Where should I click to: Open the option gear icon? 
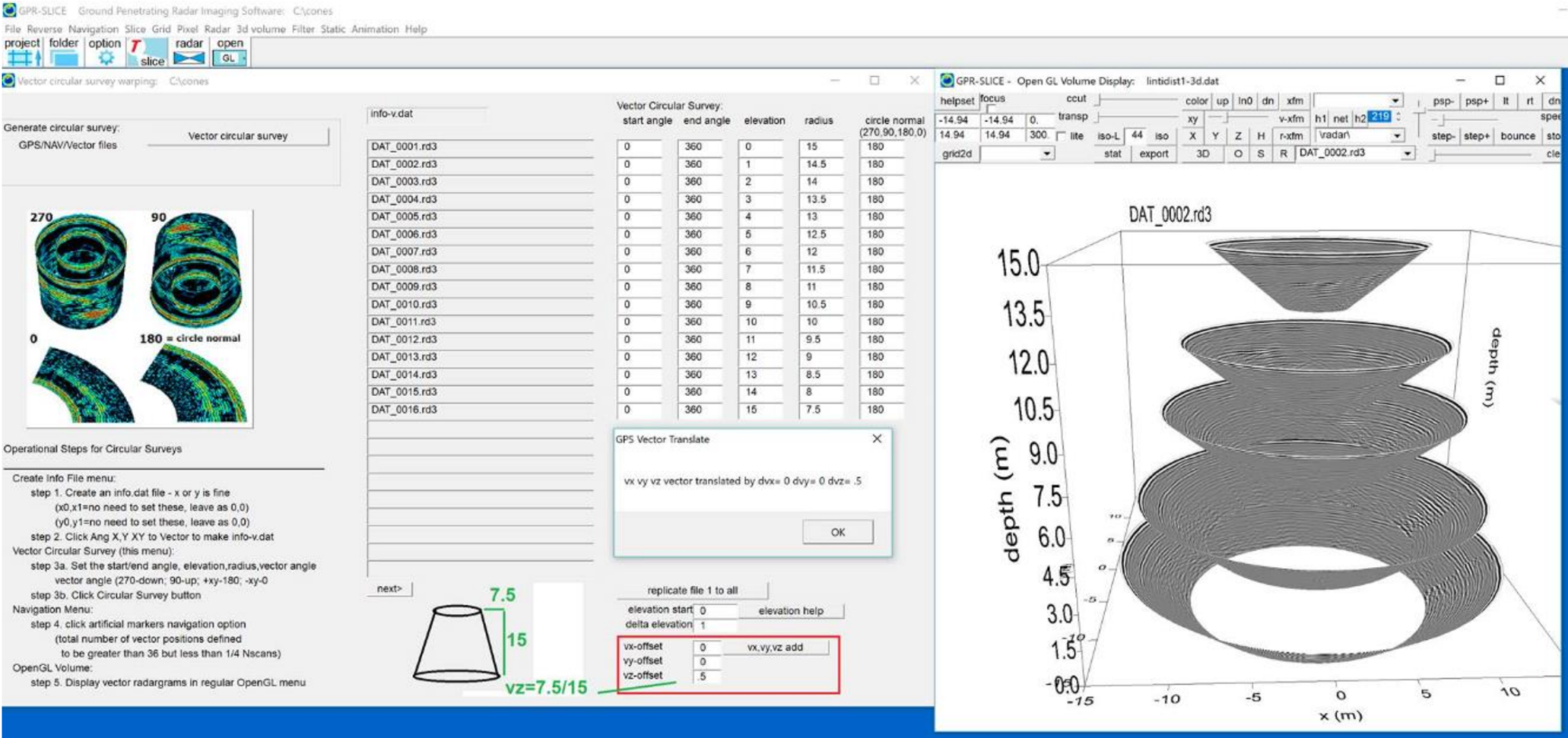(105, 52)
